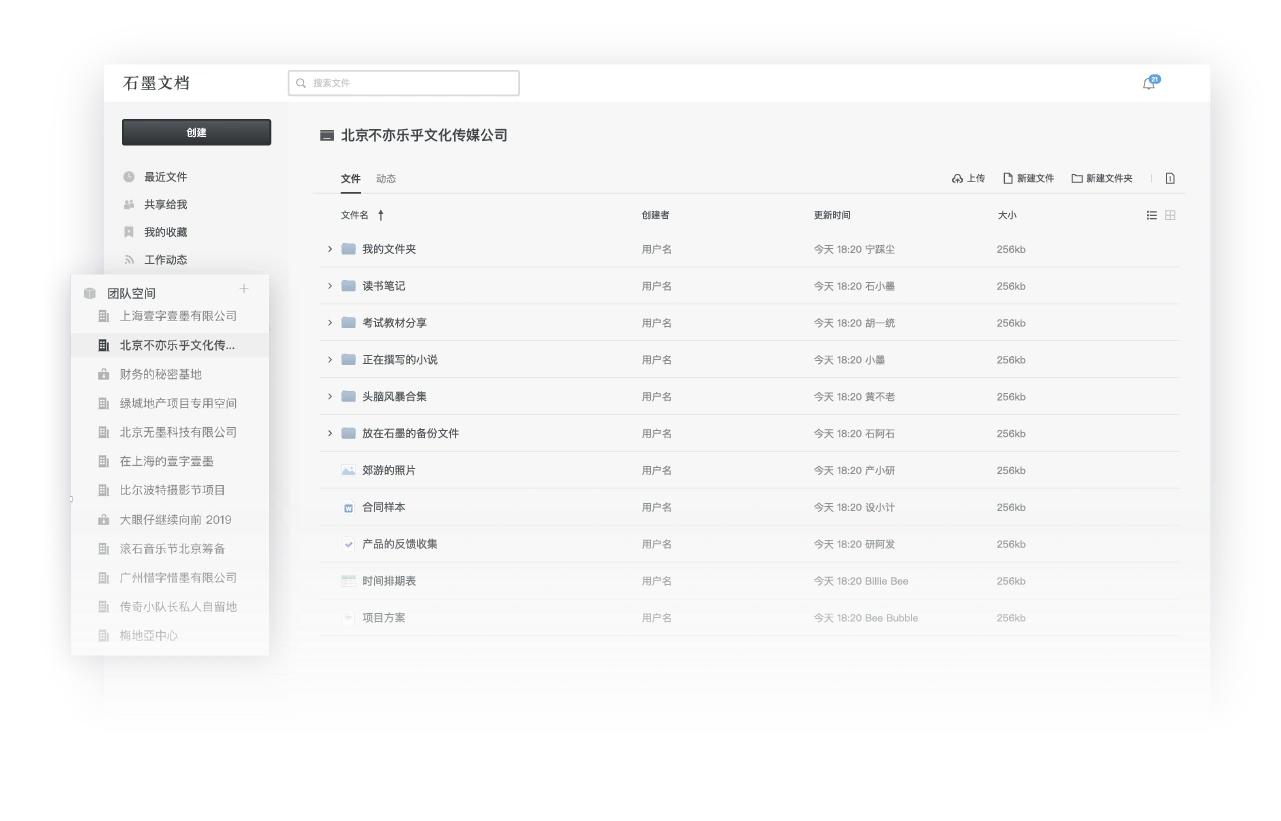Switch to grid view layout
This screenshot has width=1281, height=821.
(1170, 215)
